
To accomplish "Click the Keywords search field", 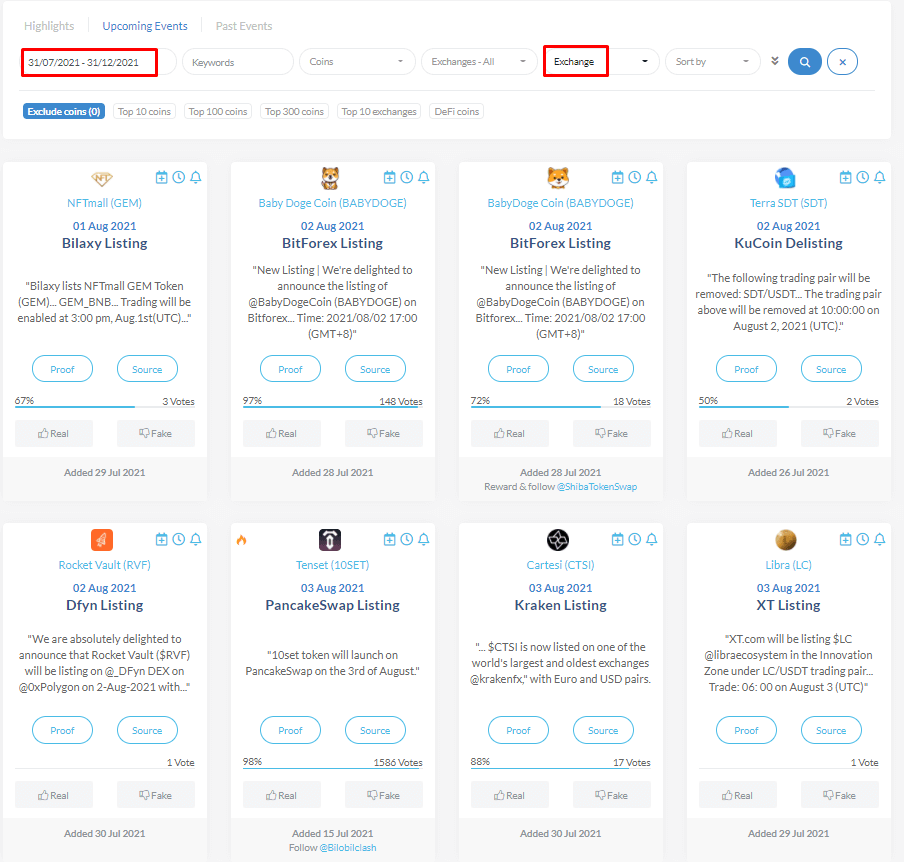I will 238,62.
